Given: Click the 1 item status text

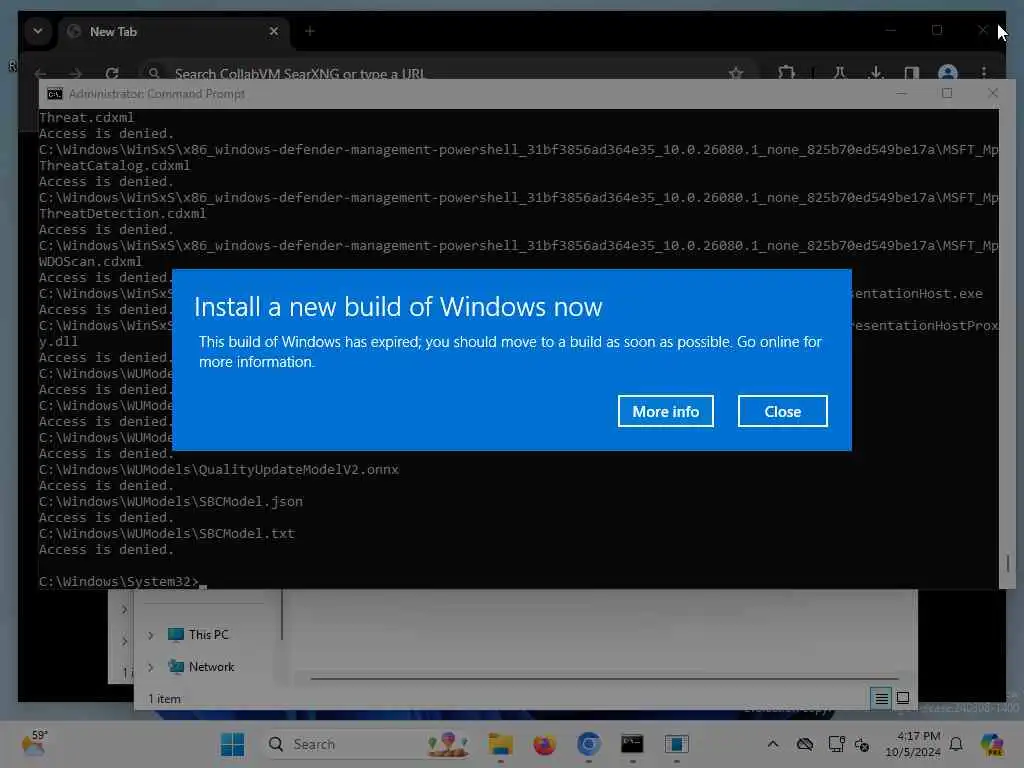Looking at the screenshot, I should [165, 699].
